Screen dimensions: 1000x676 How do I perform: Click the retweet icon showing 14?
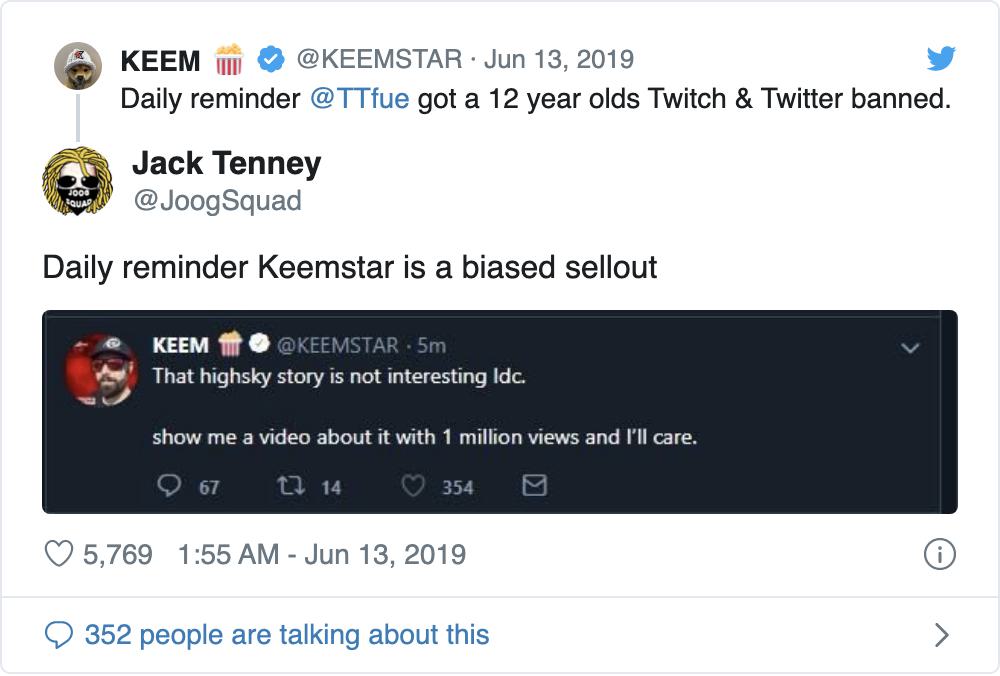click(286, 487)
